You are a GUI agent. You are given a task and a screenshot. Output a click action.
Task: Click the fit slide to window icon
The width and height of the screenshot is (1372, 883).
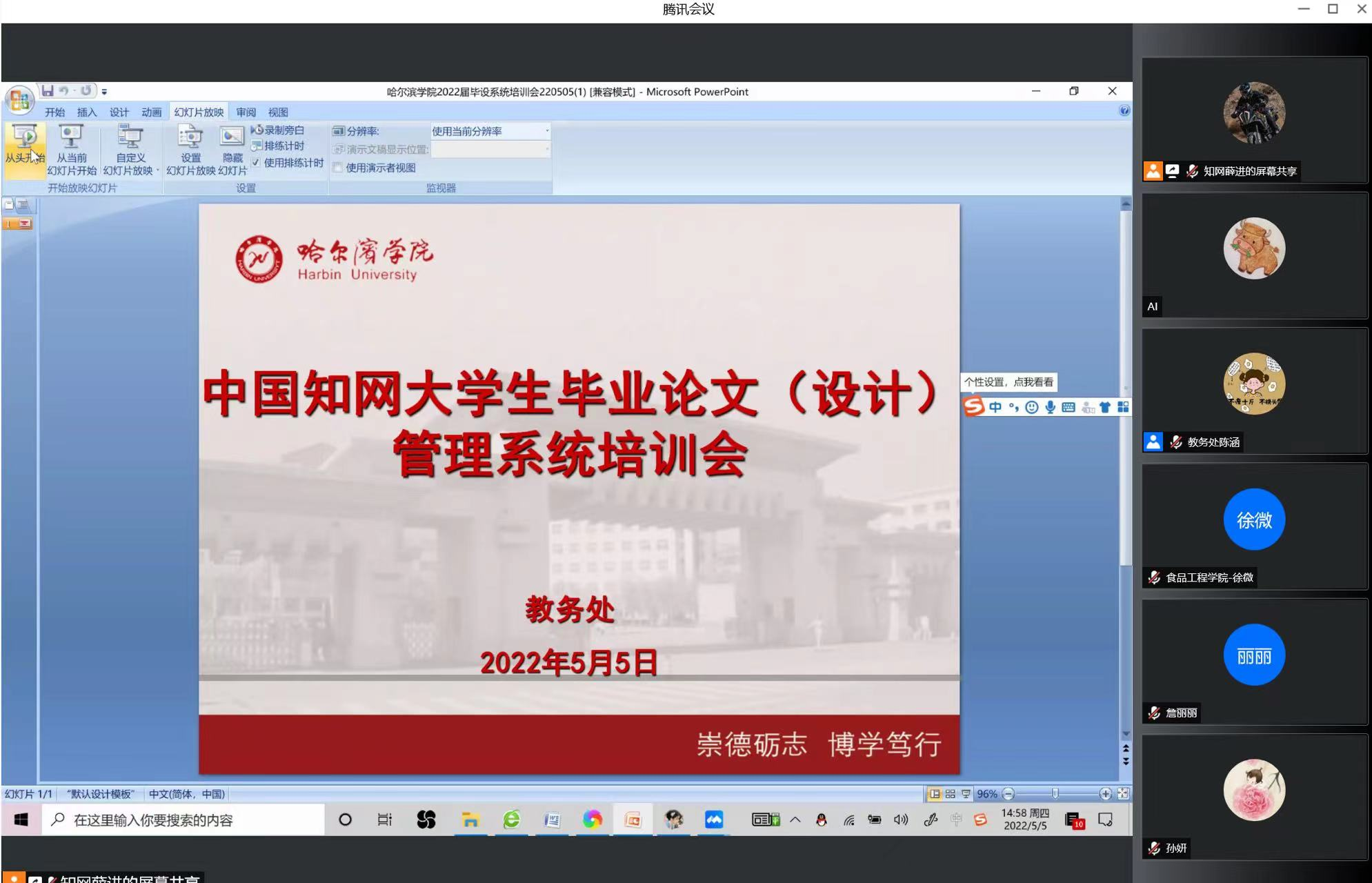[1123, 794]
